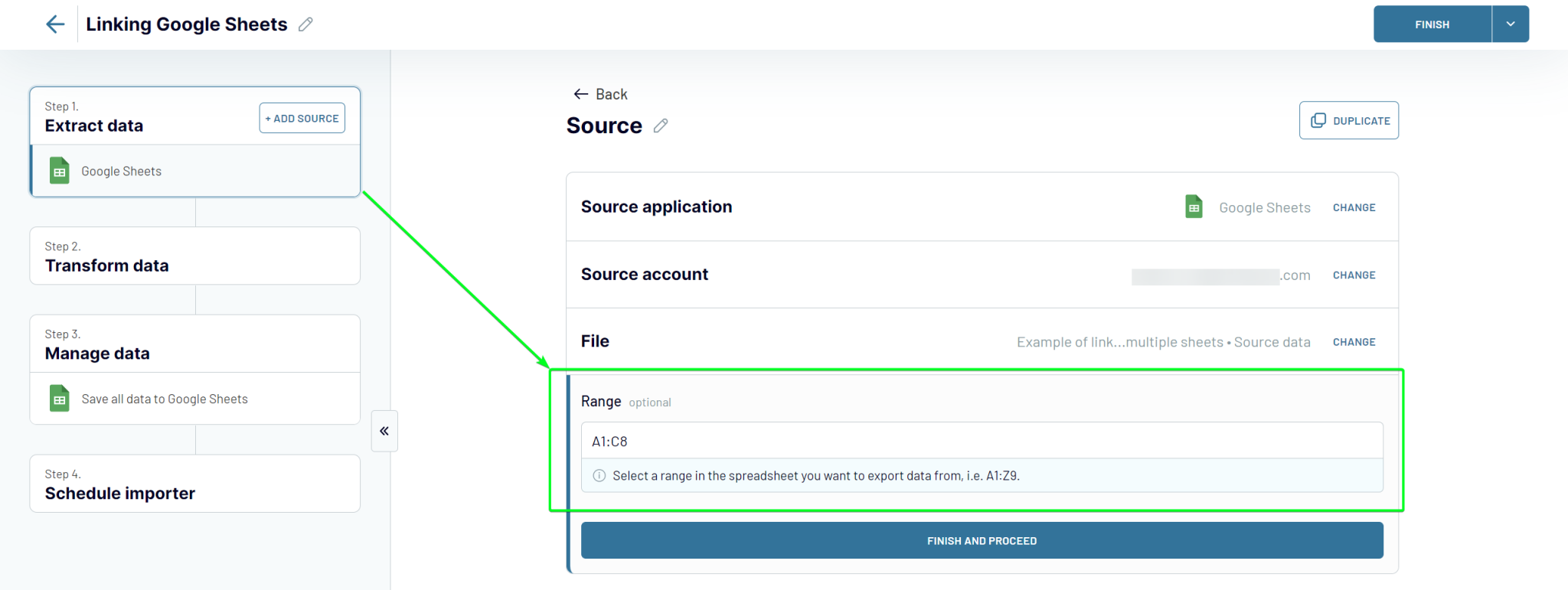Screen dimensions: 1568x590
Task: Collapse the sidebar with double chevron
Action: pos(384,431)
